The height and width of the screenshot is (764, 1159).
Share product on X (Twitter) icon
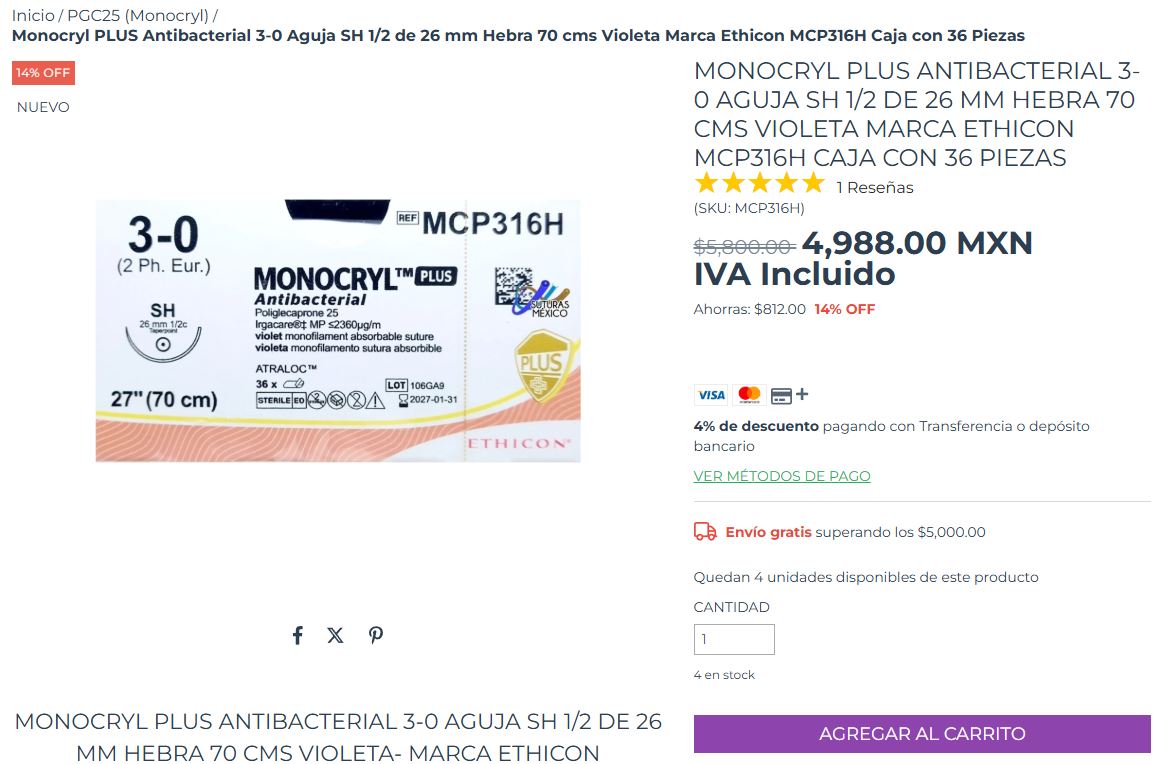point(336,635)
